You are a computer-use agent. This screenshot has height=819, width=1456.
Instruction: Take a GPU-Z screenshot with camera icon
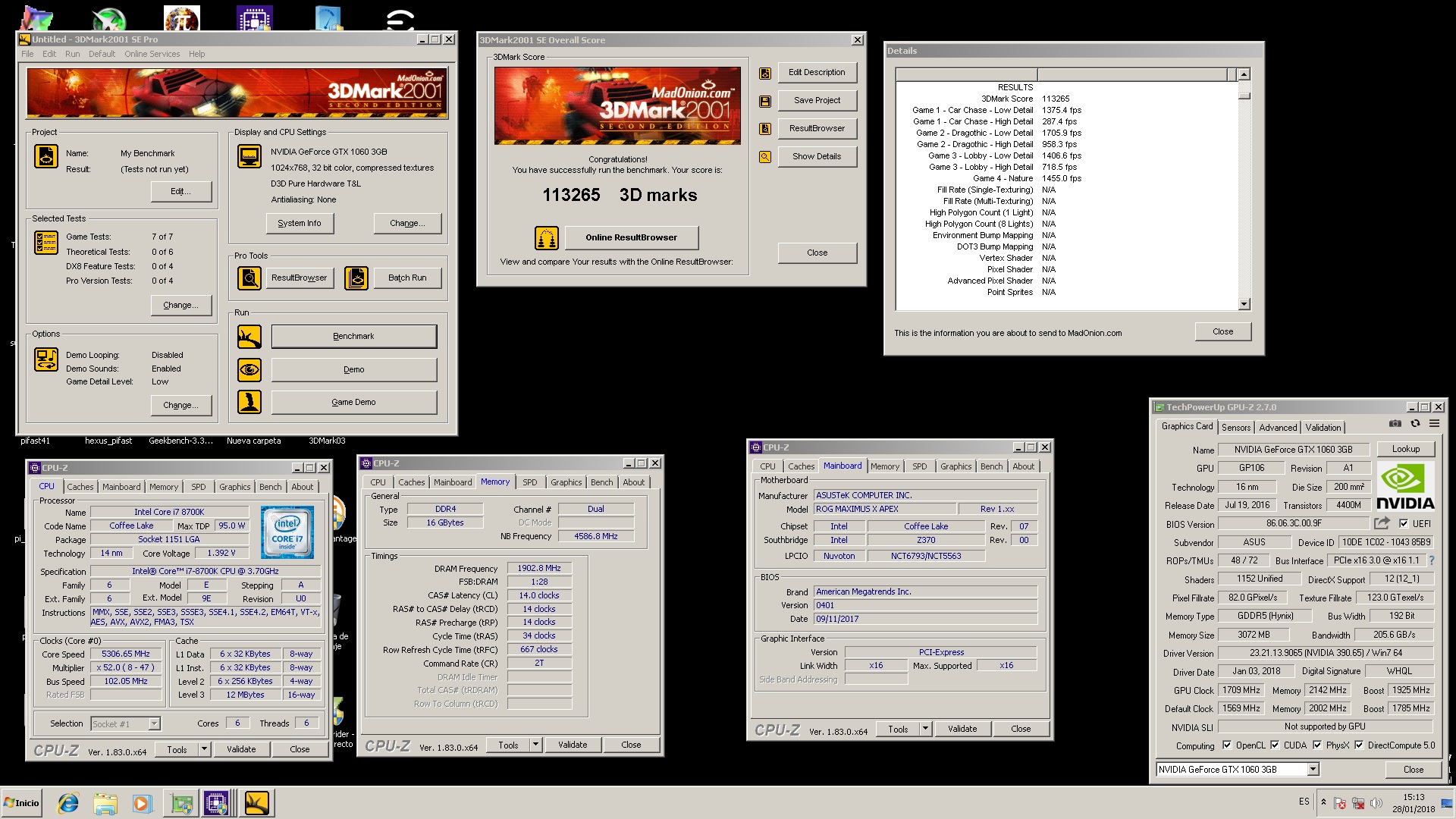pos(1395,424)
